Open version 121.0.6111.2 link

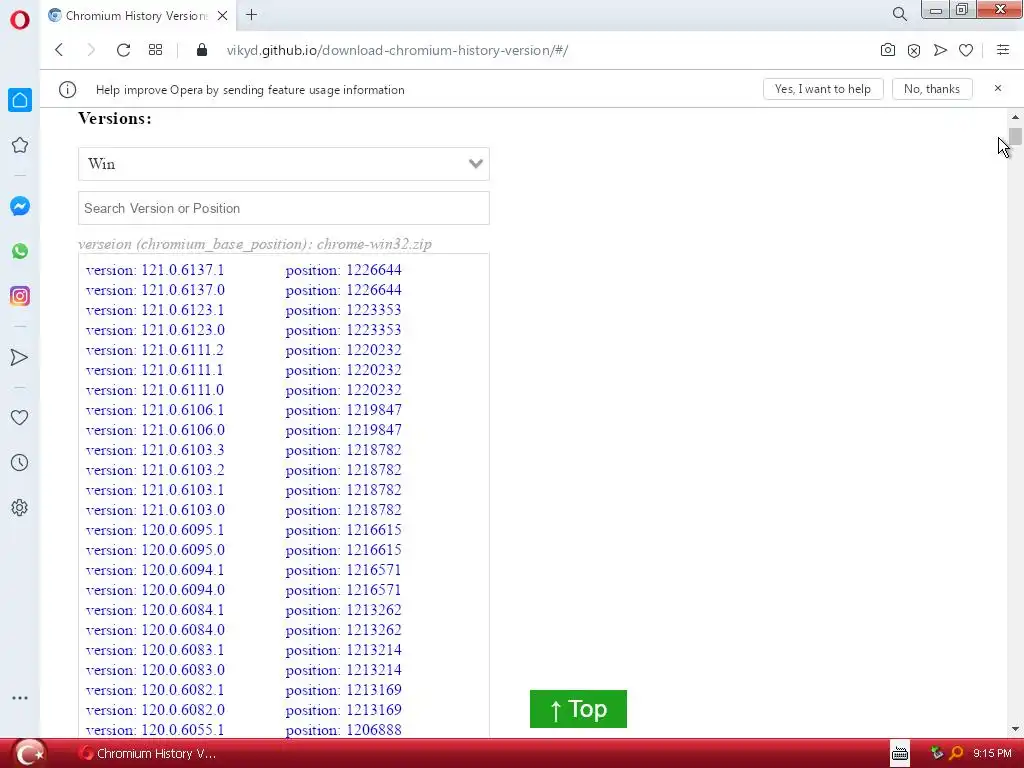[155, 350]
